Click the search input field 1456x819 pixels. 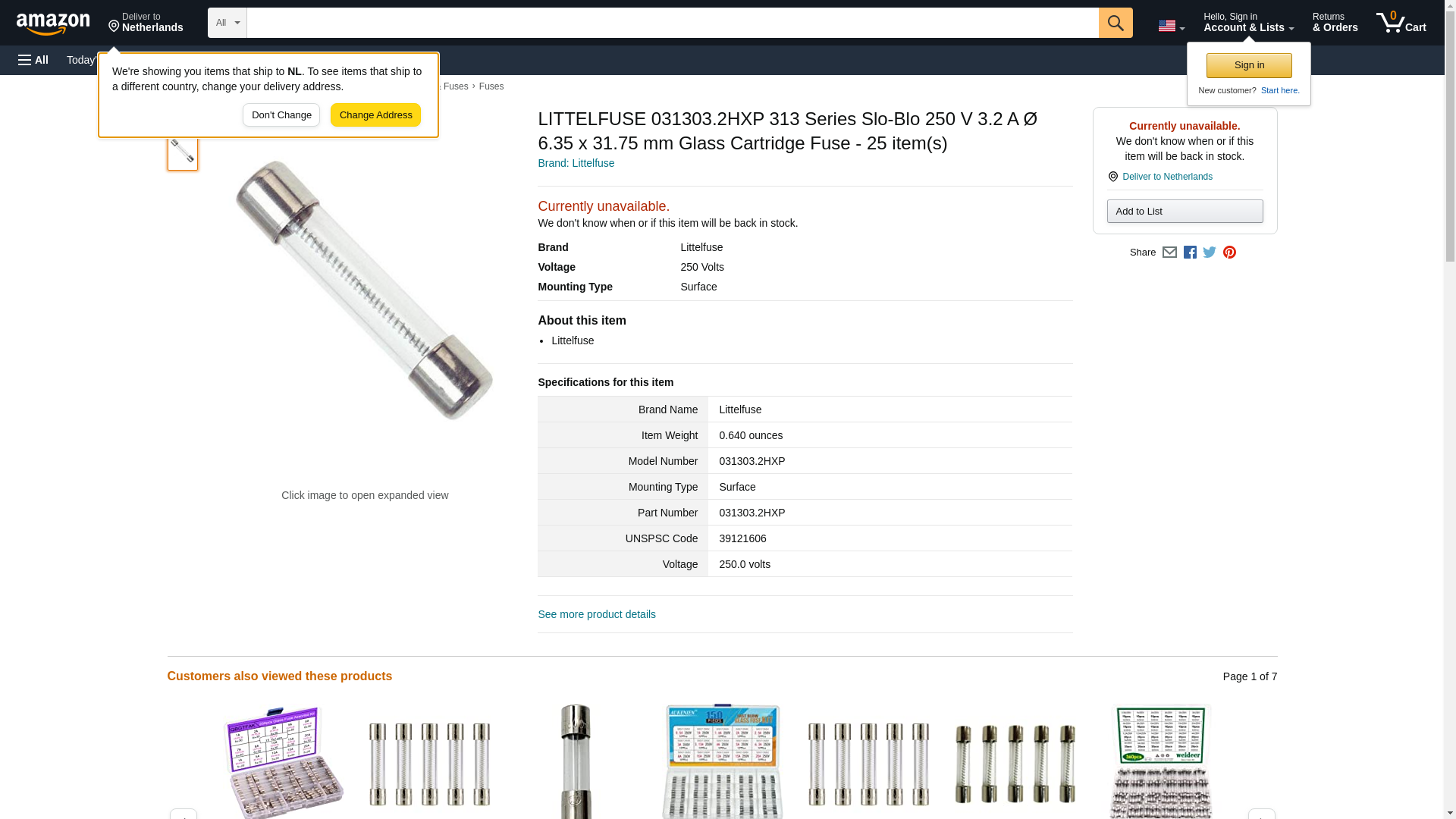pos(673,23)
